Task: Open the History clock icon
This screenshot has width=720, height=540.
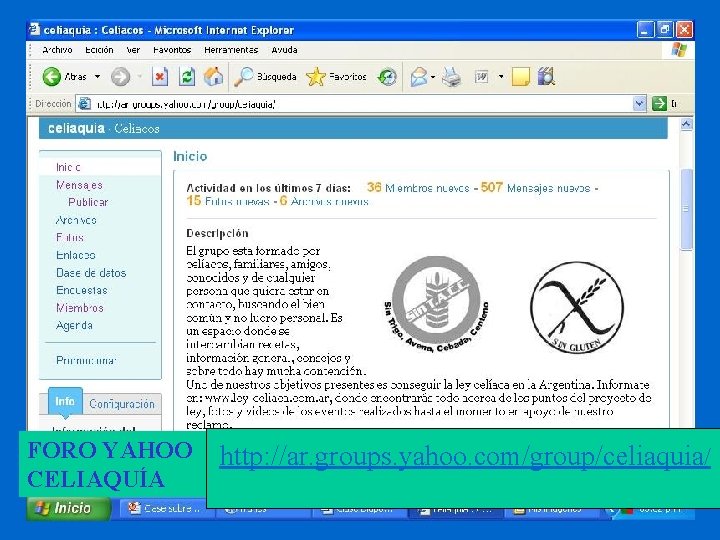Action: (x=387, y=77)
